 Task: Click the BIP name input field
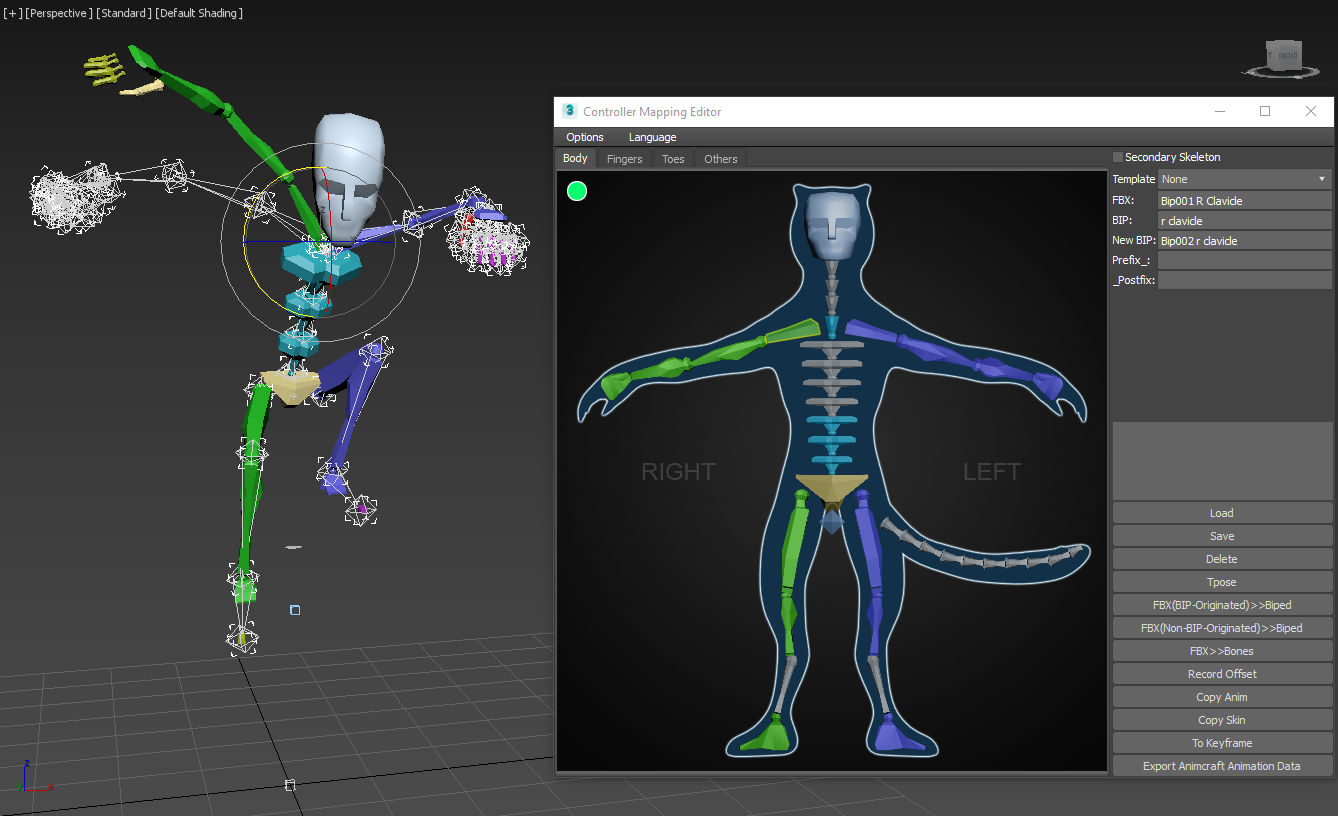(x=1244, y=221)
